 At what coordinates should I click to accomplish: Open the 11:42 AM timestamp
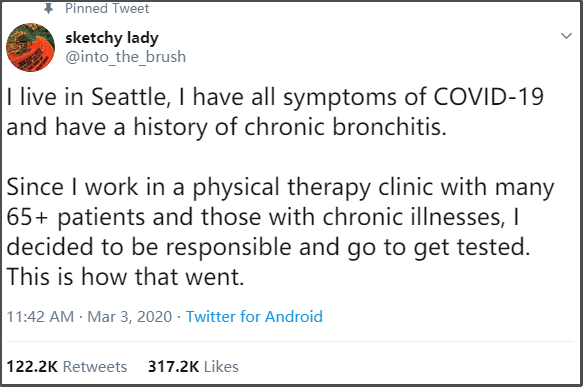(40, 317)
